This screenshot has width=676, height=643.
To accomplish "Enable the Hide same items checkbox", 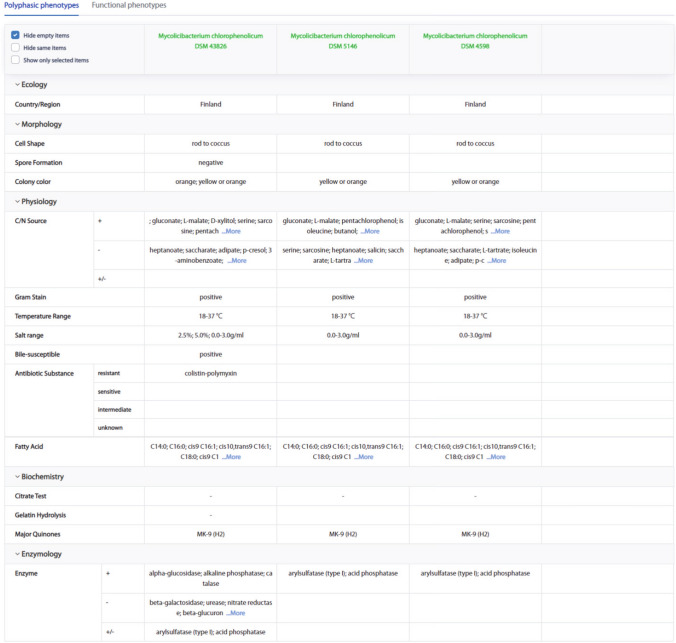I will tap(16, 47).
